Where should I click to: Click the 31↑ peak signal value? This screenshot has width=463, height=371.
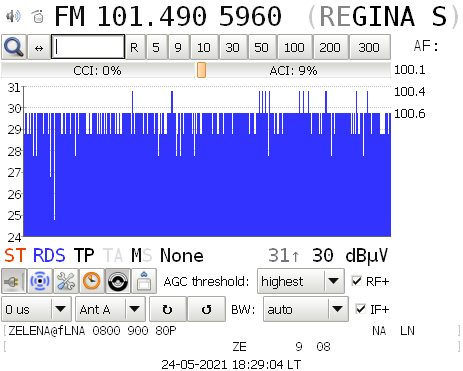click(x=284, y=256)
